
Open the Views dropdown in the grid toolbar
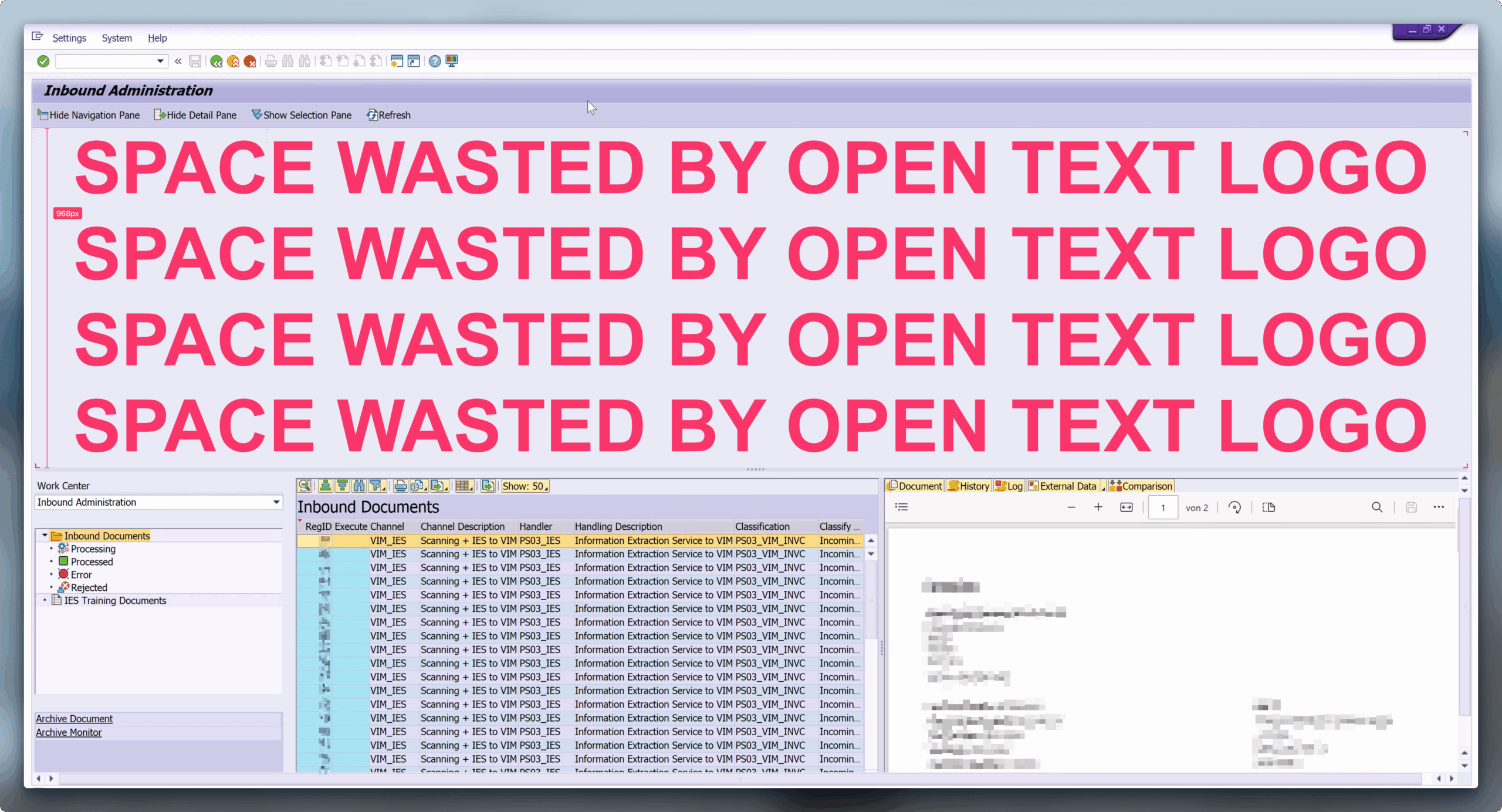pos(420,486)
